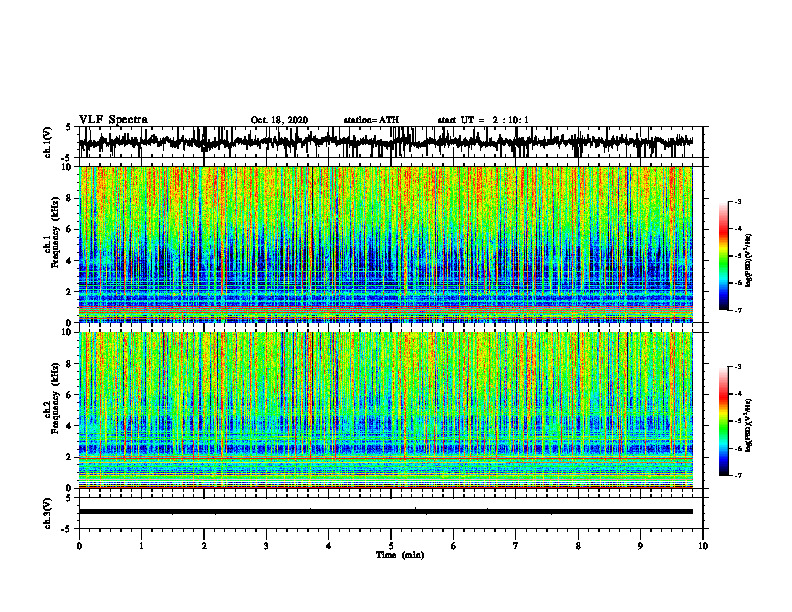Click the "8" kHz tick on ch.2 frequency axis
The height and width of the screenshot is (612, 792).
click(69, 364)
